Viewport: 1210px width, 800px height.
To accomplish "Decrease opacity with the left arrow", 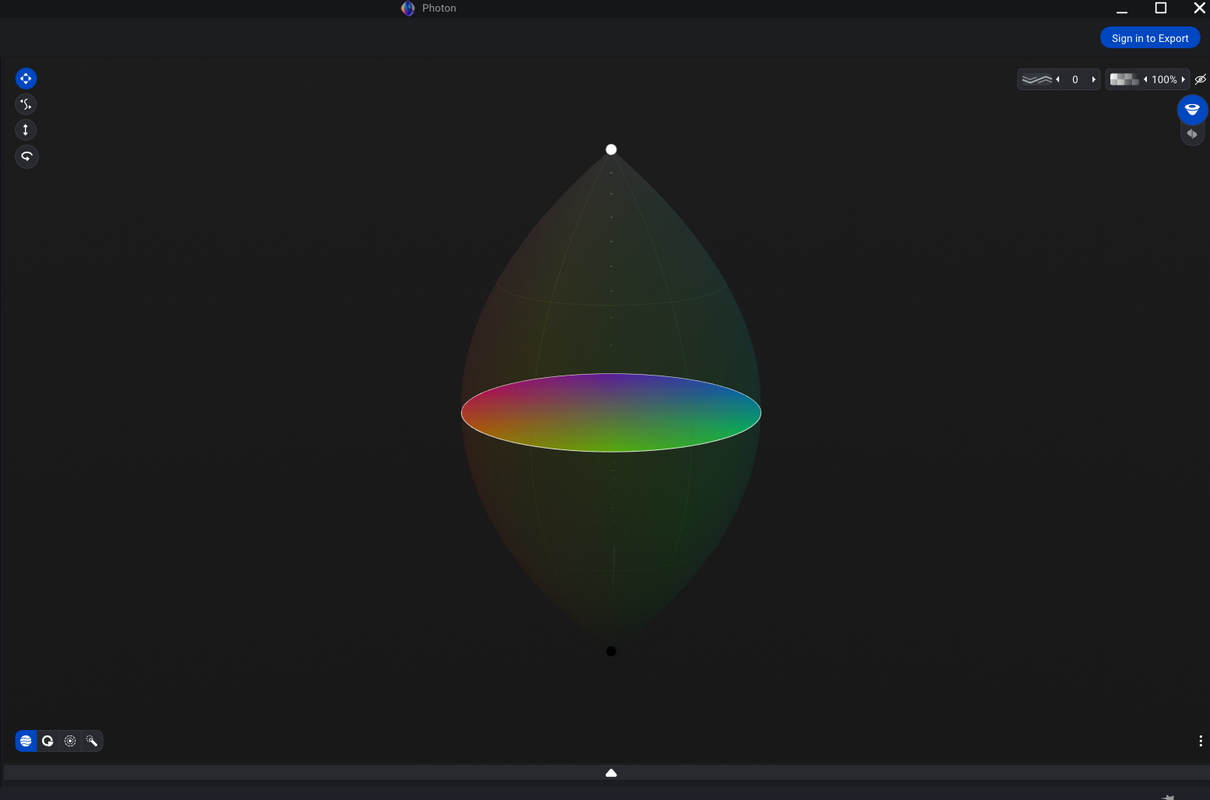I will [x=1145, y=79].
